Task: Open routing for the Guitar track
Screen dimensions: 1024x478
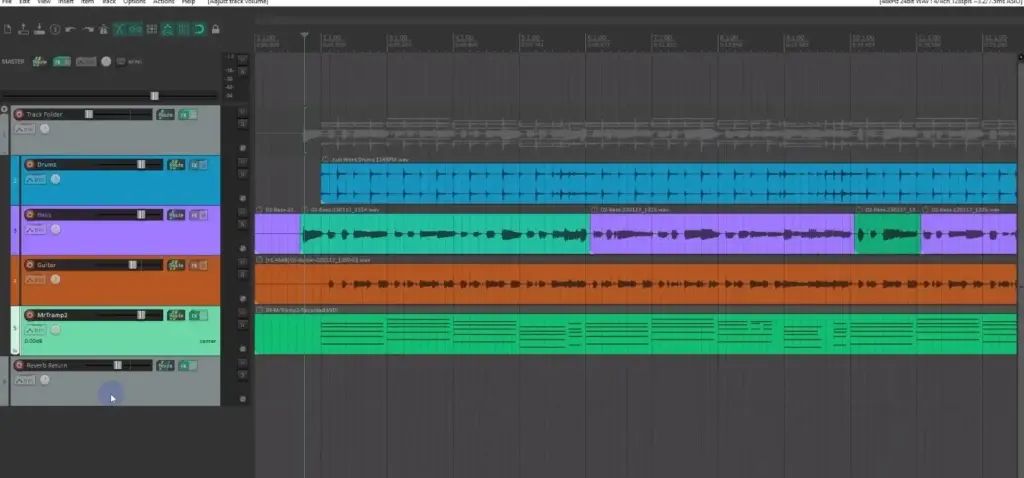Action: [x=176, y=265]
